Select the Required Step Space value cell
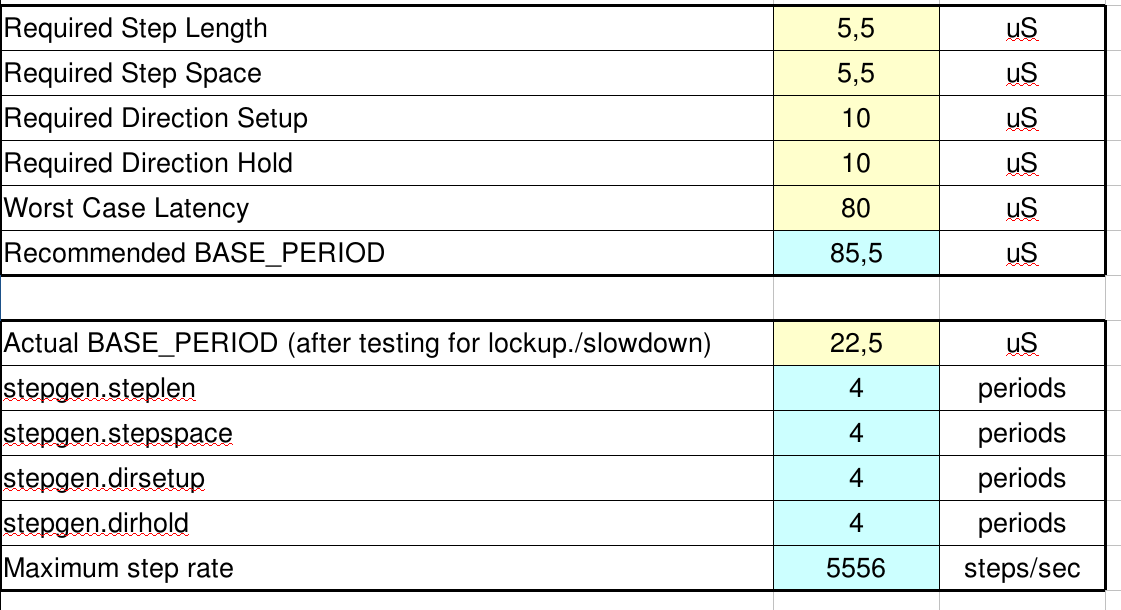The width and height of the screenshot is (1121, 610). [856, 73]
